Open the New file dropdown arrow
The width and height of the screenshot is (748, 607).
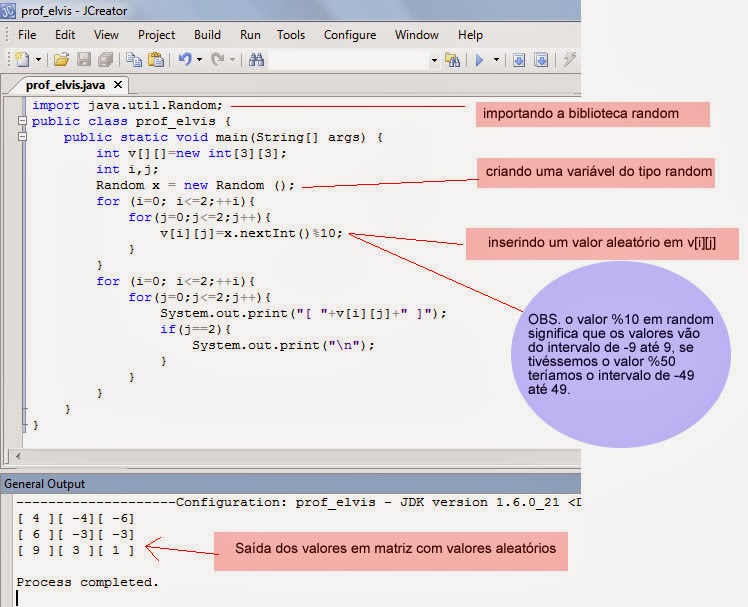[38, 60]
